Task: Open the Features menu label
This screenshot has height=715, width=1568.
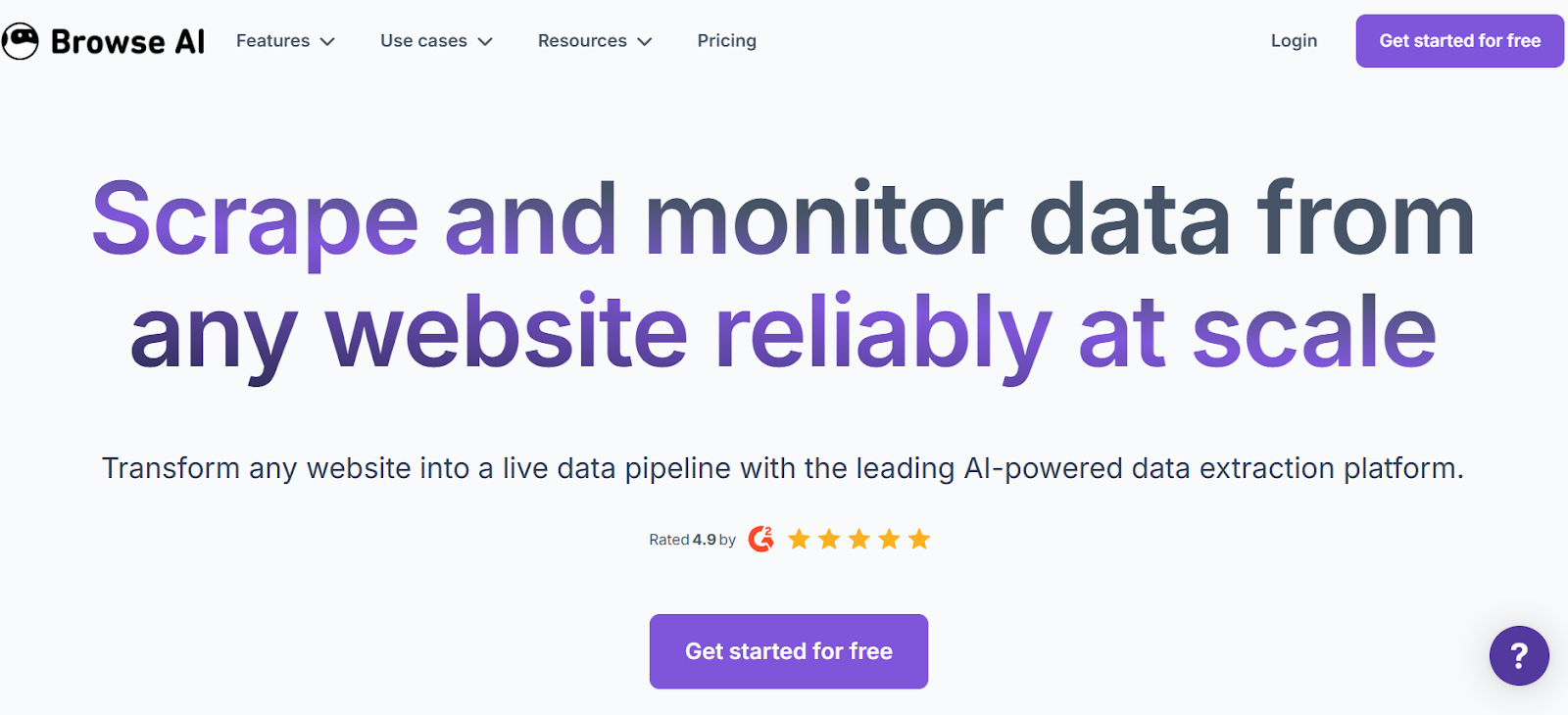Action: [x=272, y=41]
